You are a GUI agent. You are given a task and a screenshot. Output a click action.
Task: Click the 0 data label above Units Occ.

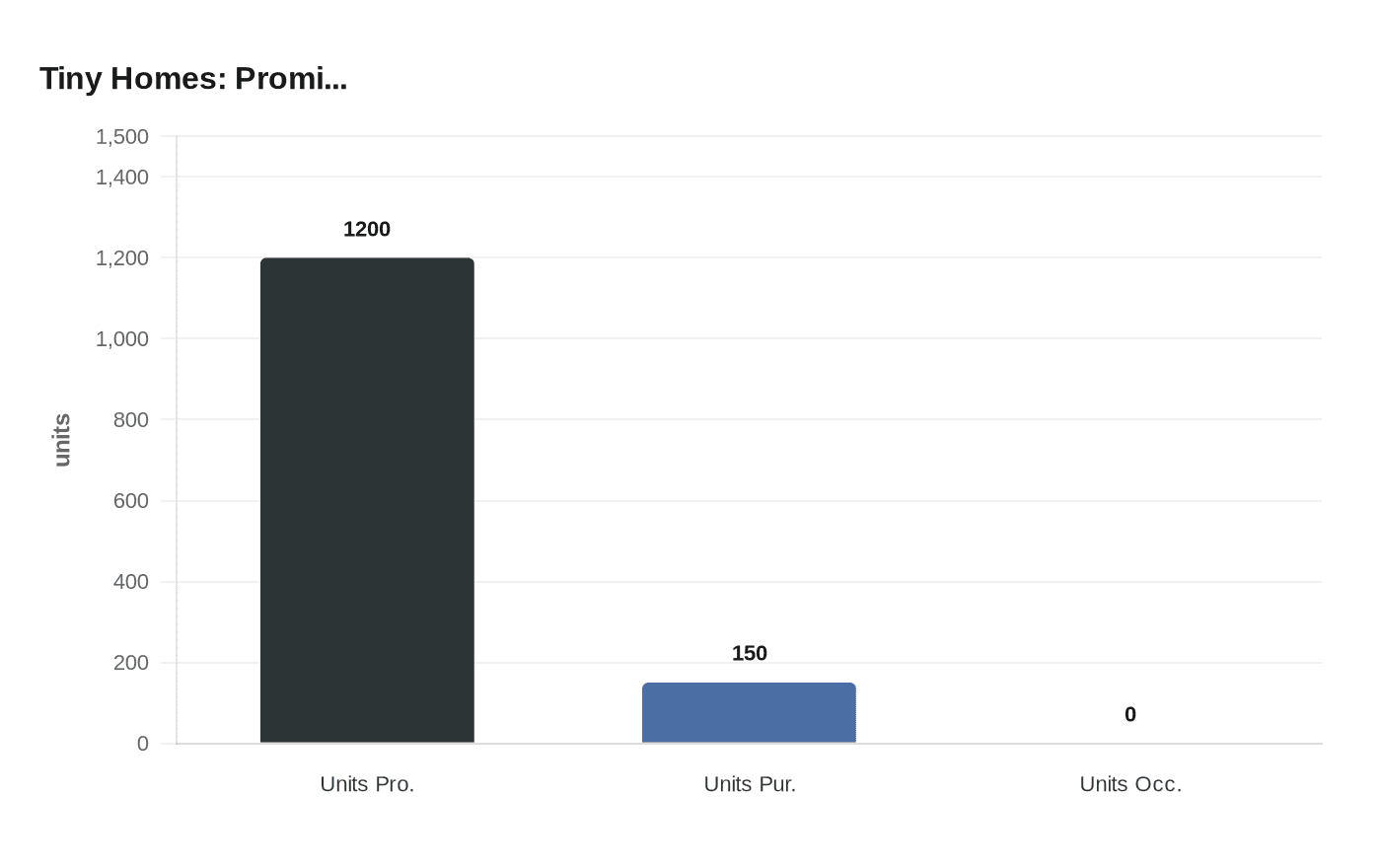(1130, 714)
